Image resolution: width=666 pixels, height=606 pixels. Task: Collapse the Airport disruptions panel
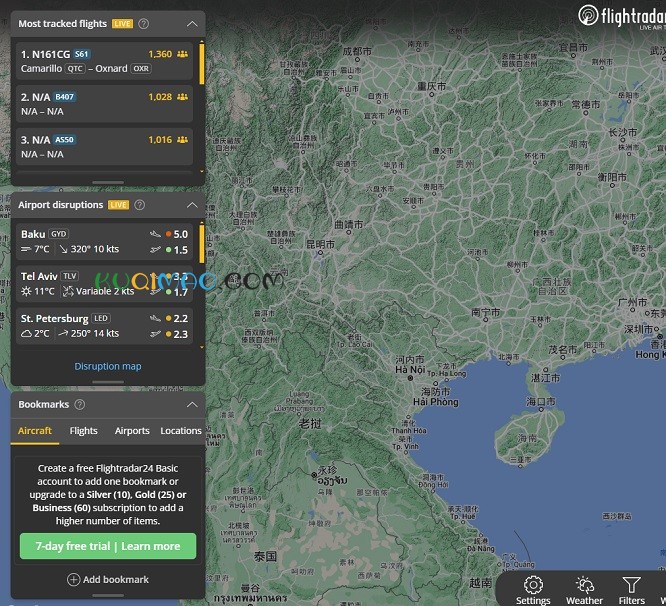click(192, 205)
